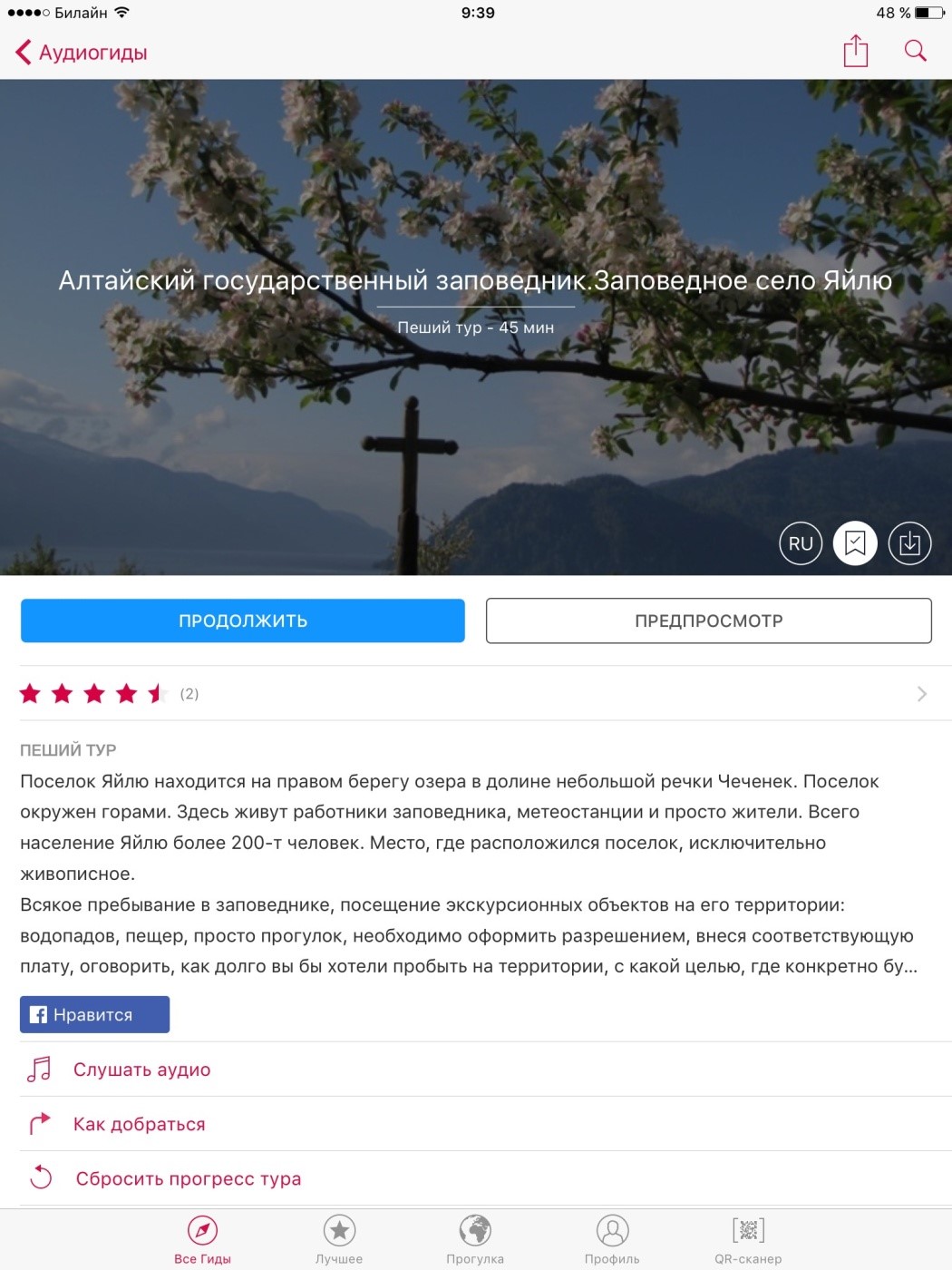Image resolution: width=952 pixels, height=1270 pixels.
Task: Open the Лучшее tab
Action: tap(339, 1240)
